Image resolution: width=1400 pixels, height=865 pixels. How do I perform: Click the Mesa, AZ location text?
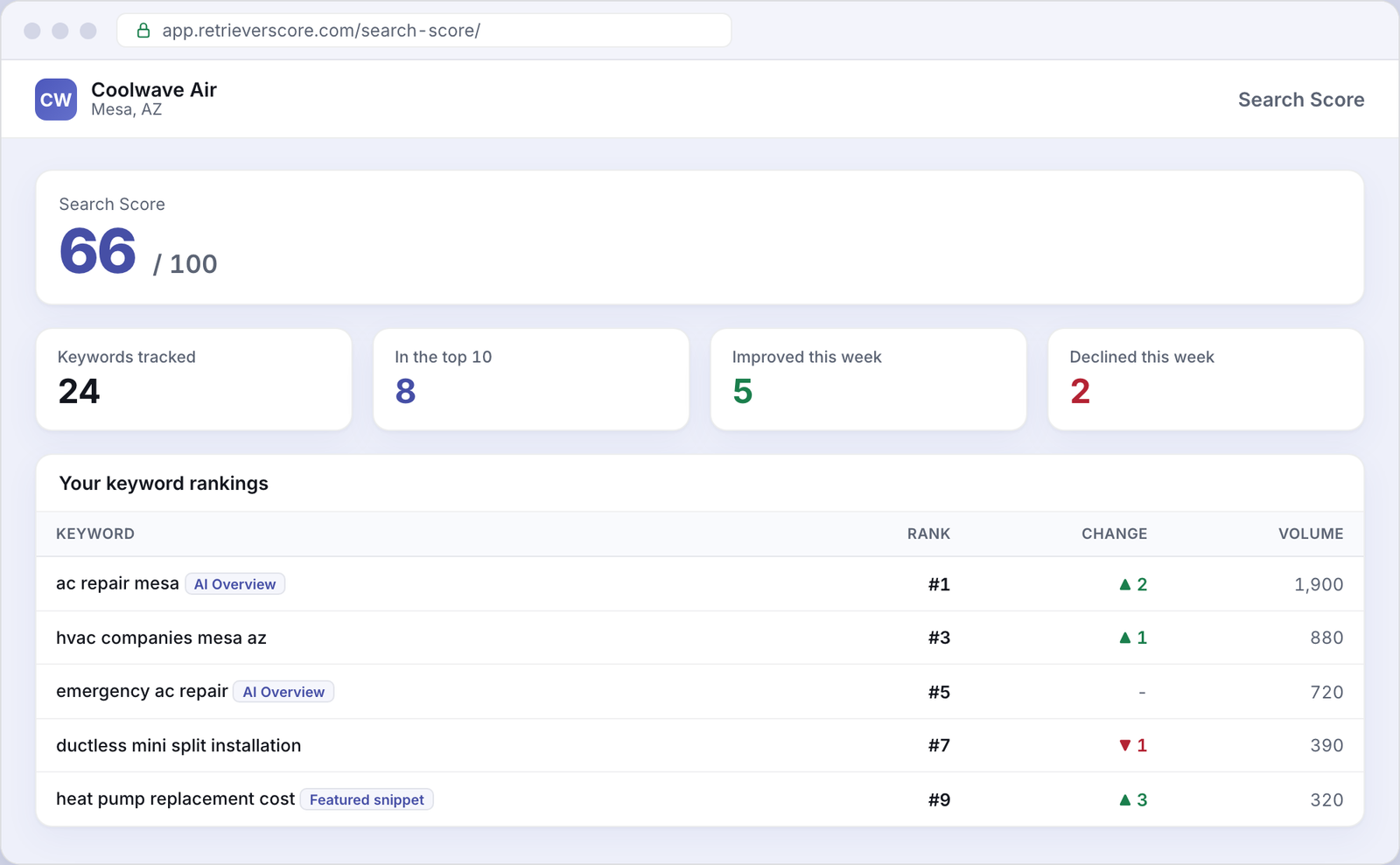pyautogui.click(x=127, y=110)
